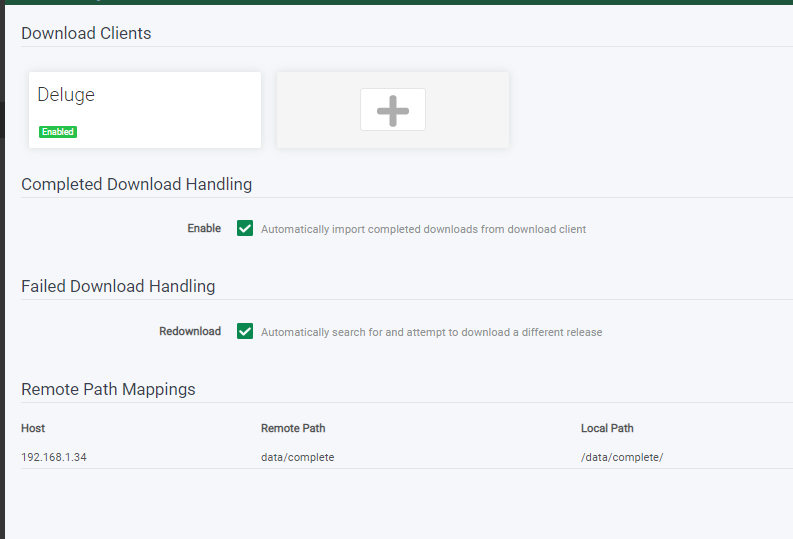The width and height of the screenshot is (793, 539).
Task: Click the Completed Download Handling heading
Action: 137,185
